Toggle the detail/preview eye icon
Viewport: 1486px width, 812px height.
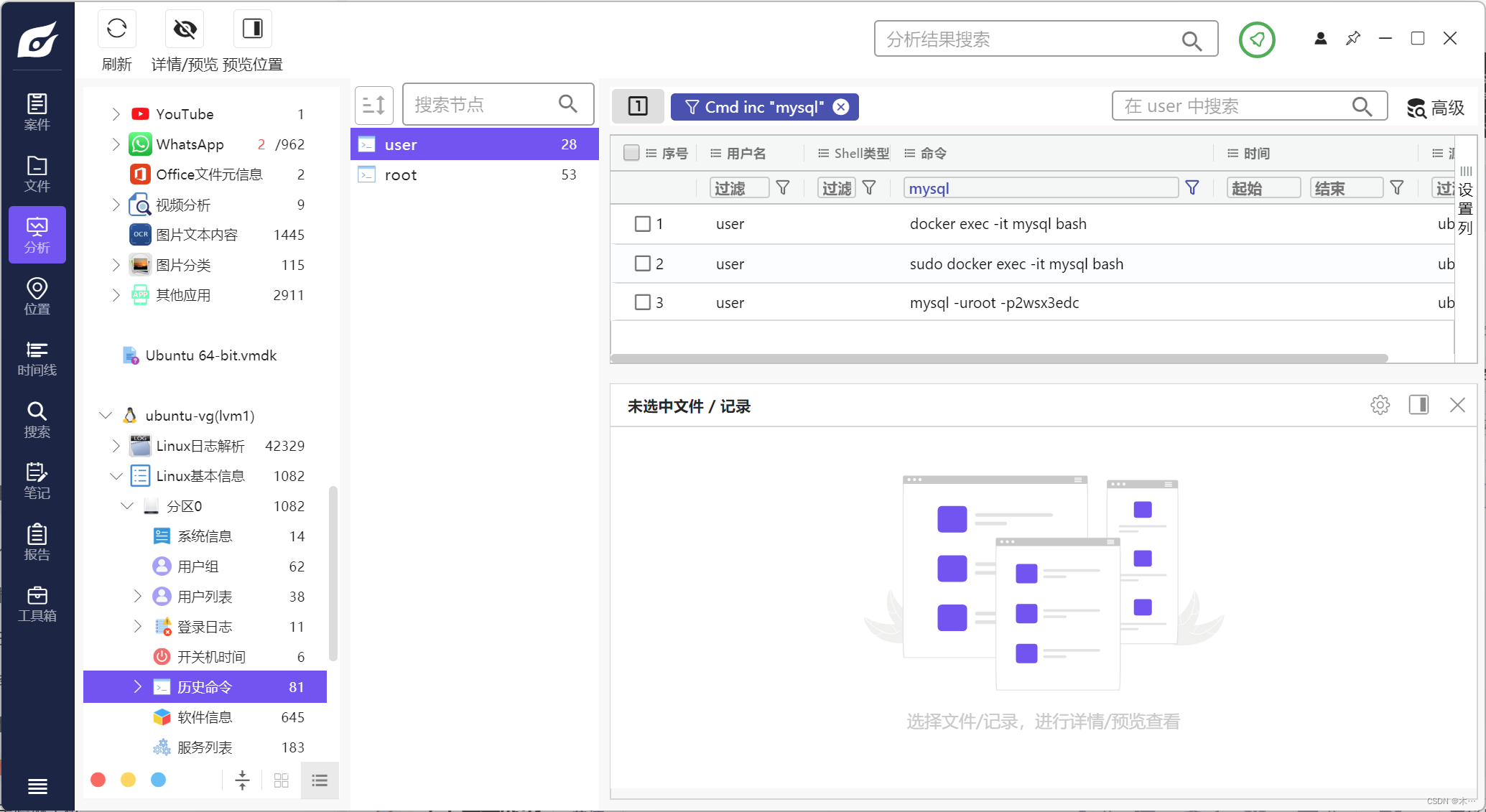click(x=185, y=29)
